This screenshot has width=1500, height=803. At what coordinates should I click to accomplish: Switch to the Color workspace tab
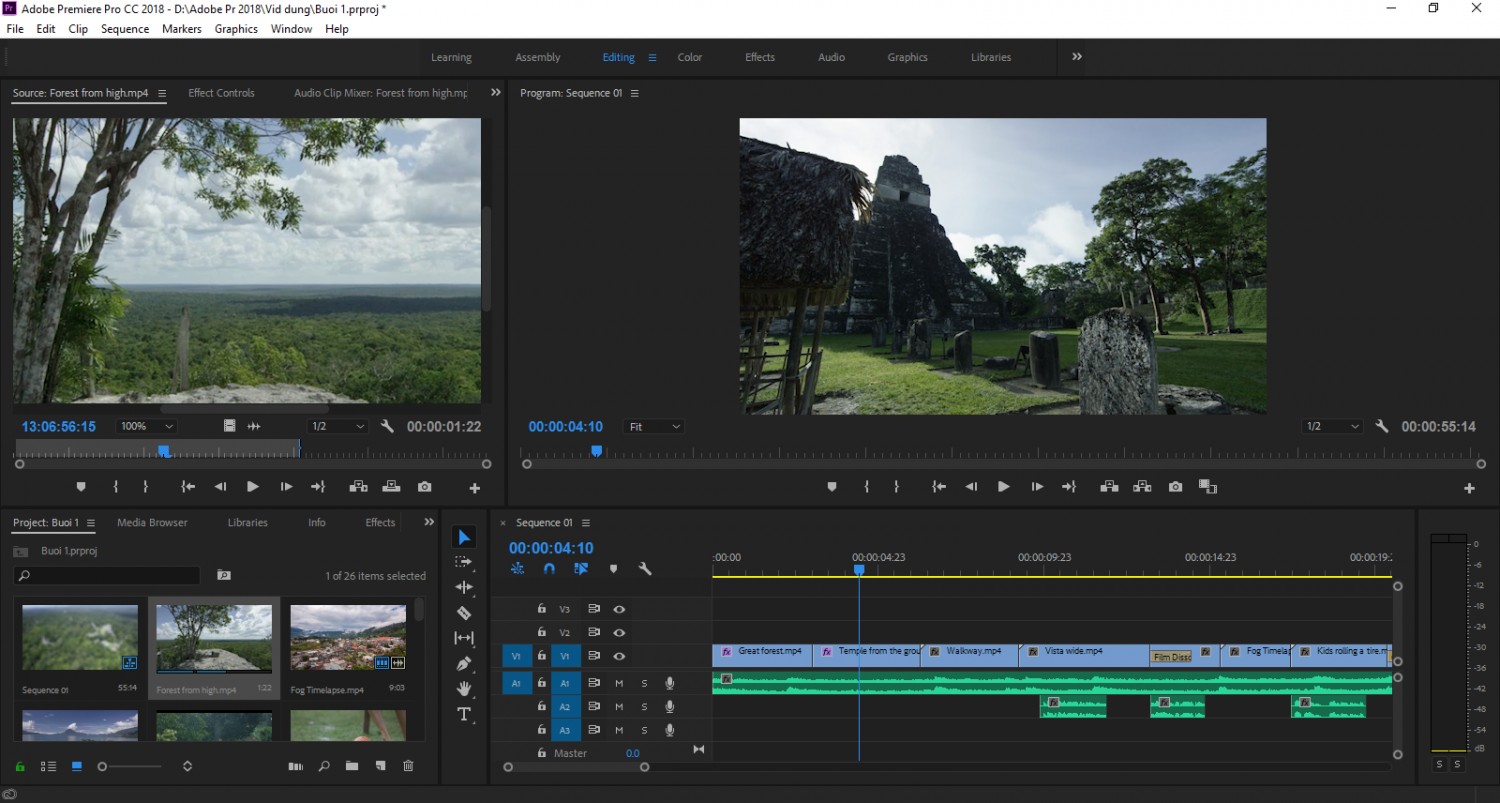pos(690,57)
